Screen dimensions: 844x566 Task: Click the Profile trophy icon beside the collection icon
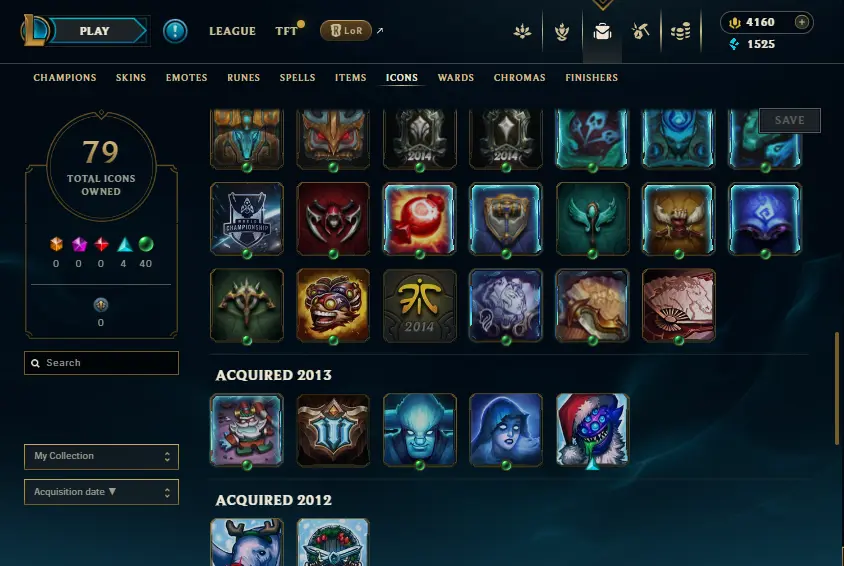click(562, 32)
